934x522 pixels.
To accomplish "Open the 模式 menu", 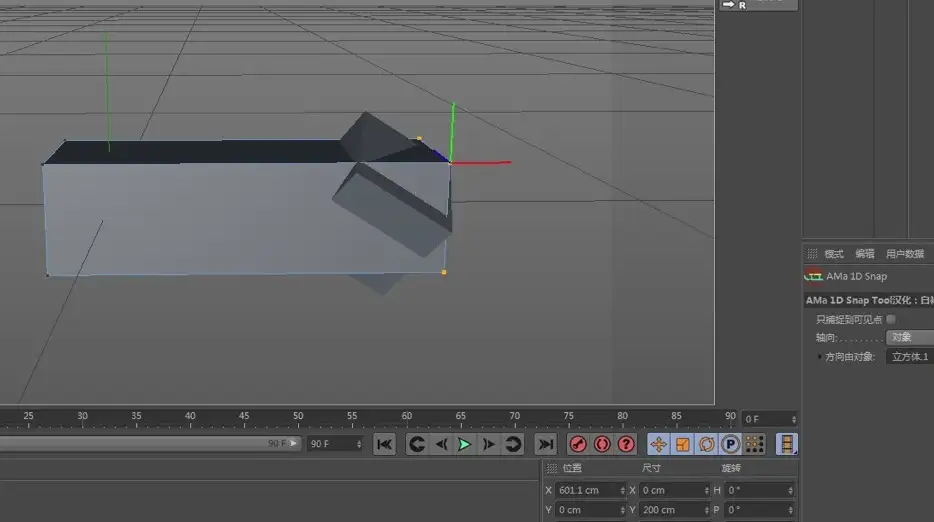I will [x=834, y=254].
